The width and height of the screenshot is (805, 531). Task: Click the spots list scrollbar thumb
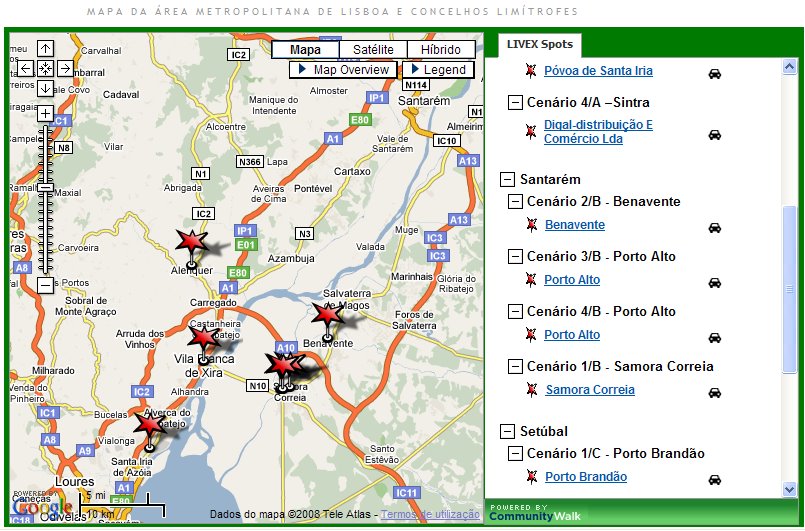pyautogui.click(x=790, y=290)
